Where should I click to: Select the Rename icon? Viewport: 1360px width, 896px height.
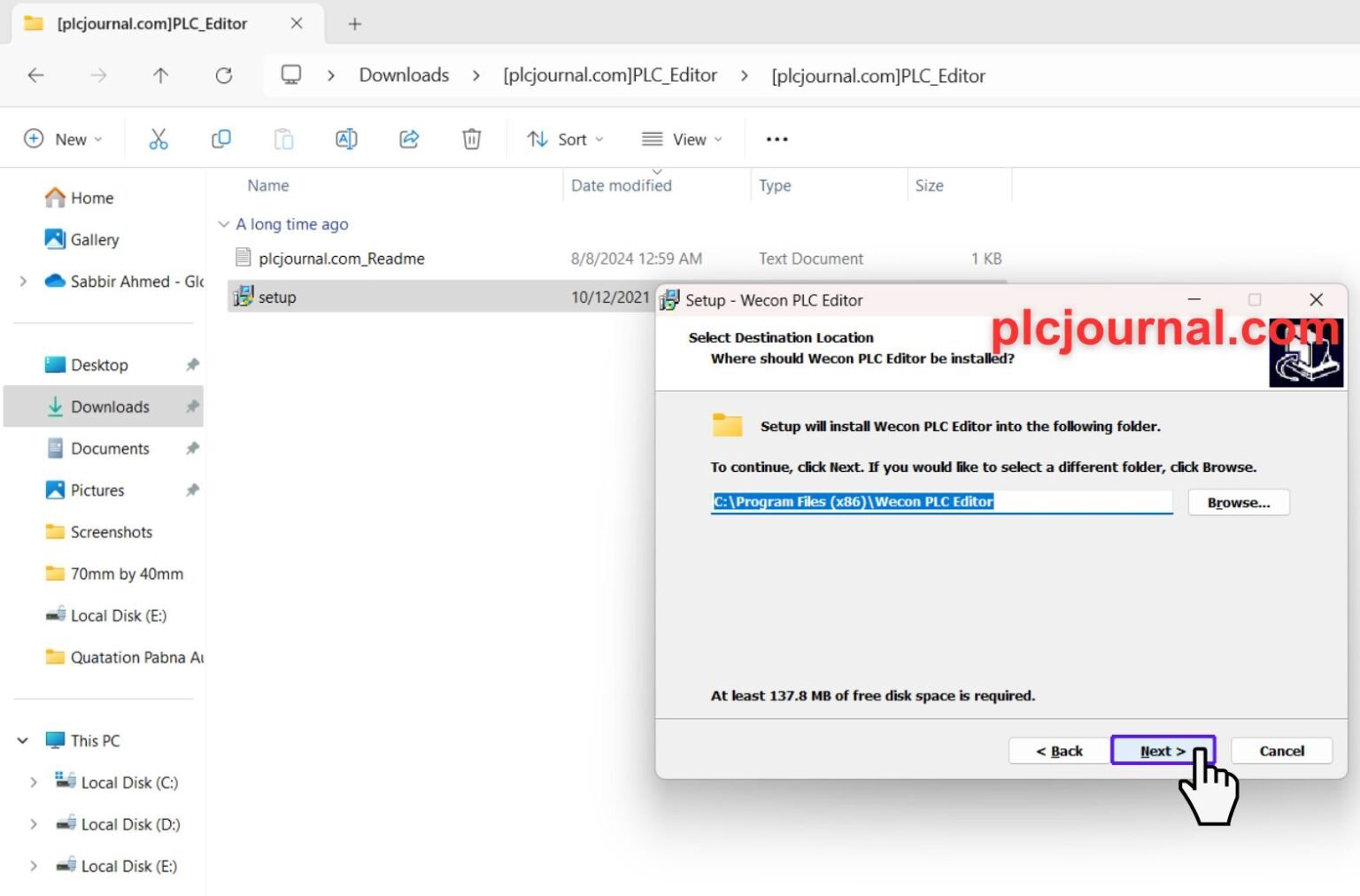pyautogui.click(x=346, y=138)
